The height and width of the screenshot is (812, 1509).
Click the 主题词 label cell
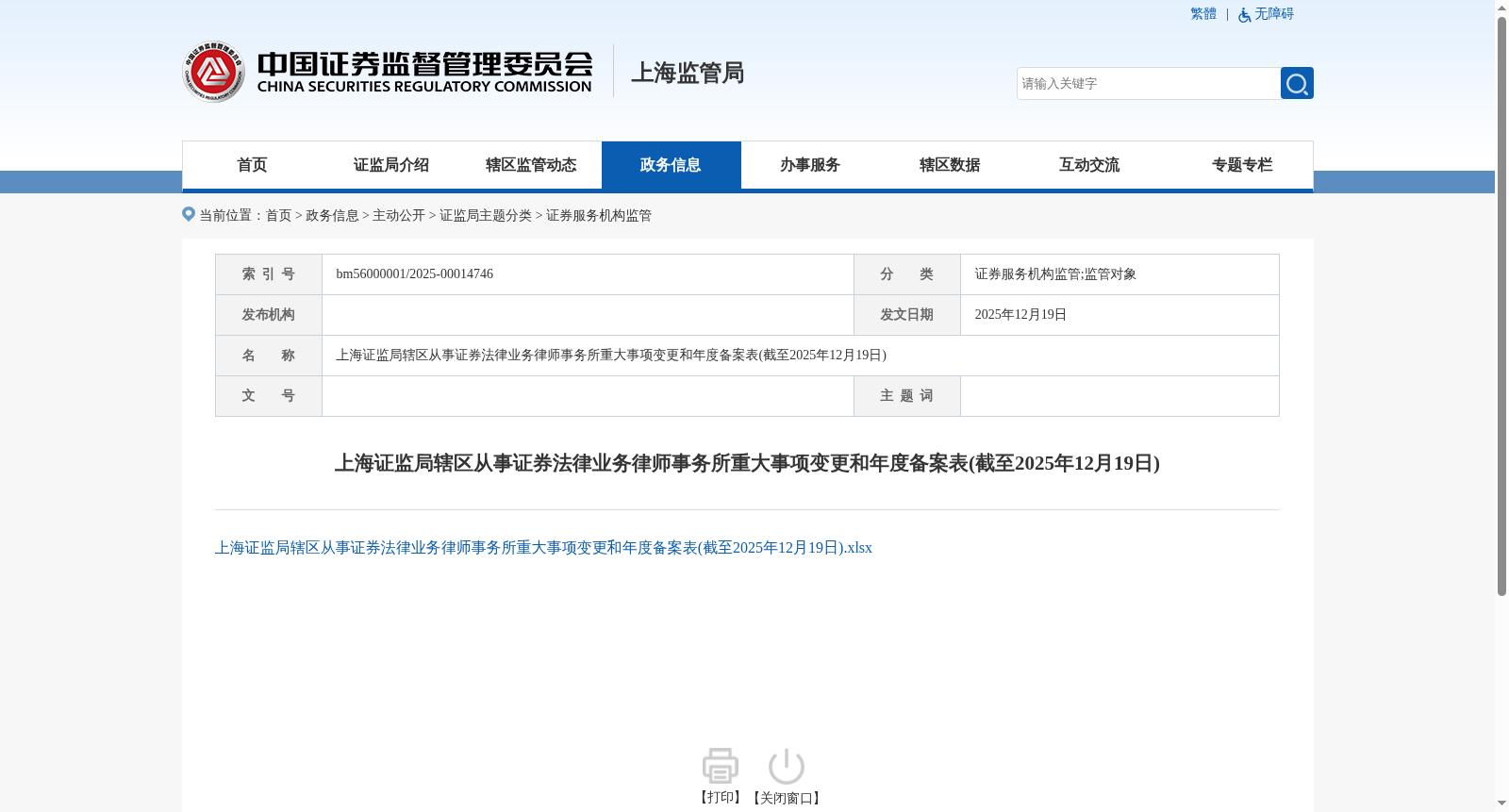907,396
